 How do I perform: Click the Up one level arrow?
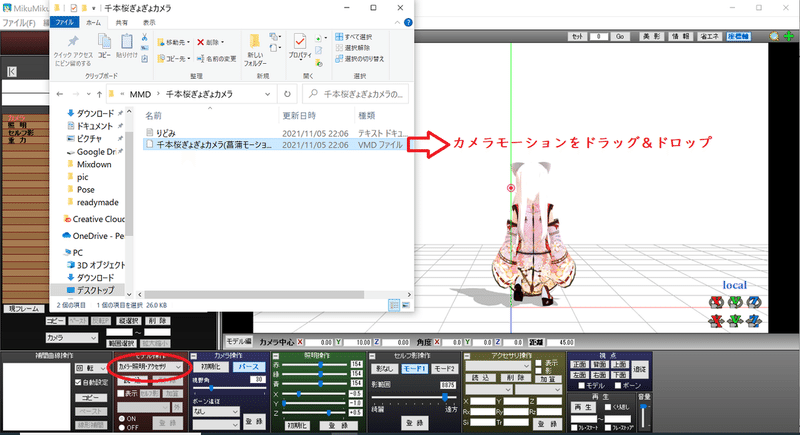coord(99,94)
